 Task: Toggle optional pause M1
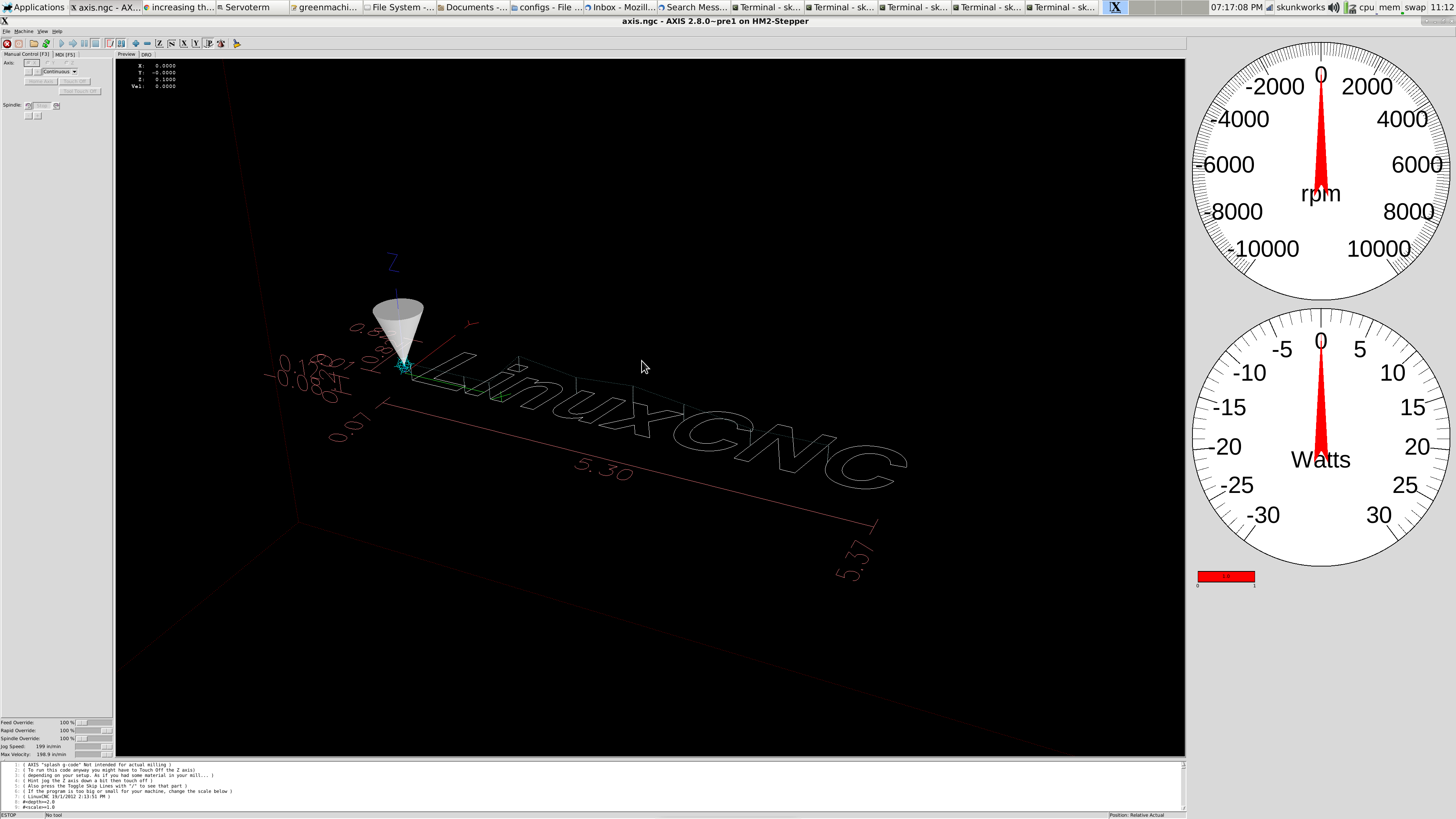coord(121,44)
